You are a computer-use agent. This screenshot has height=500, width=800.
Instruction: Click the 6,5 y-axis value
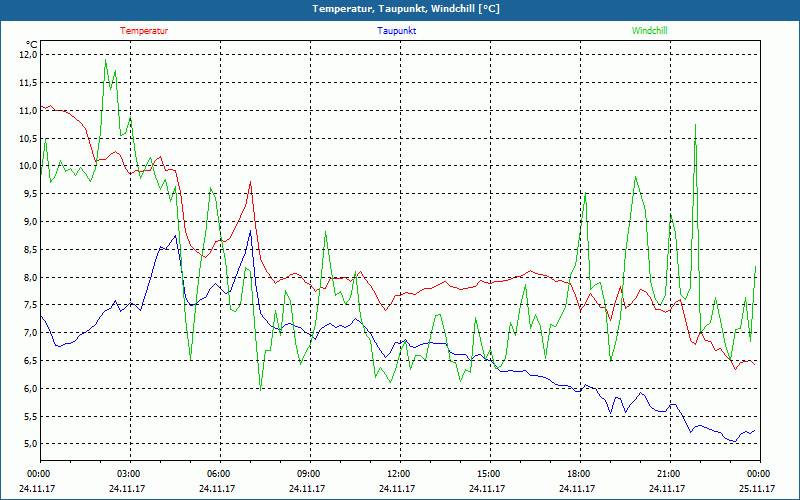click(30, 361)
